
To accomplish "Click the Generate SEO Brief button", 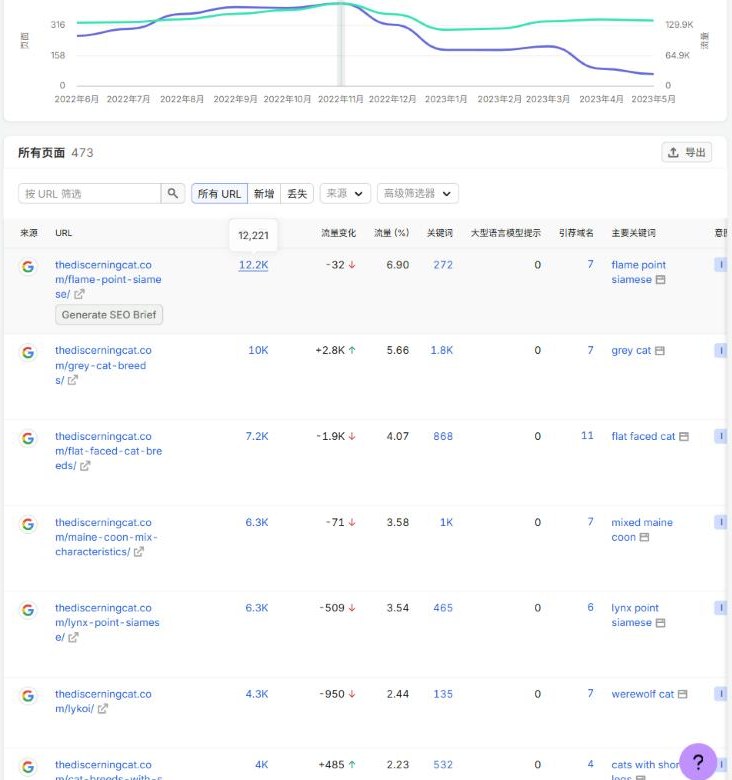I will [109, 315].
